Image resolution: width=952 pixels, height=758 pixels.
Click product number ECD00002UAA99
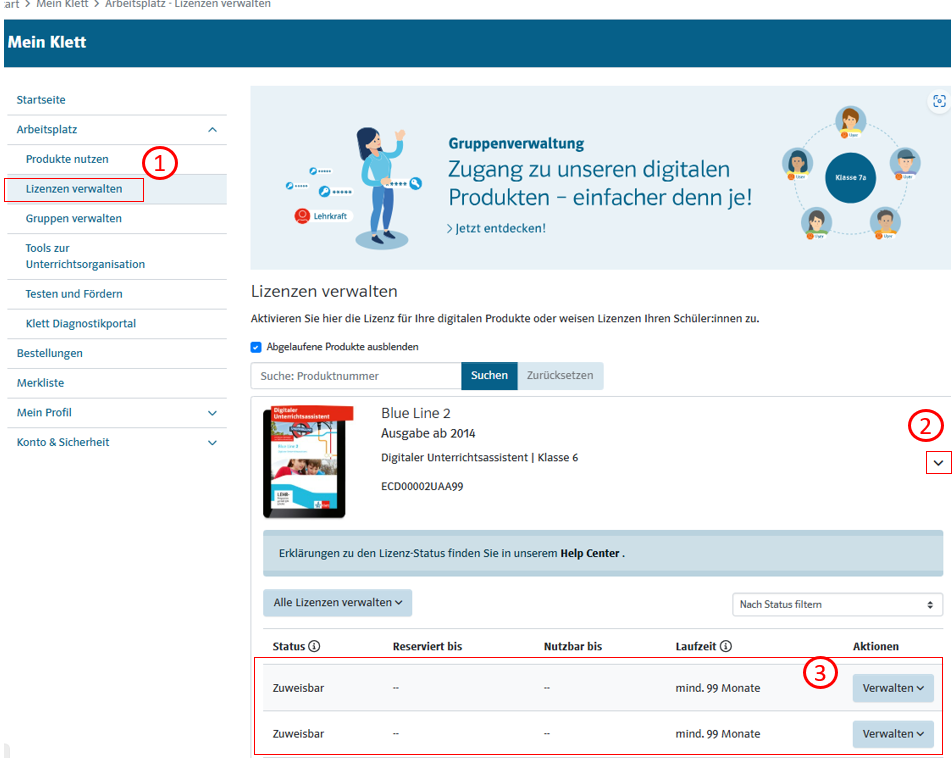click(422, 487)
